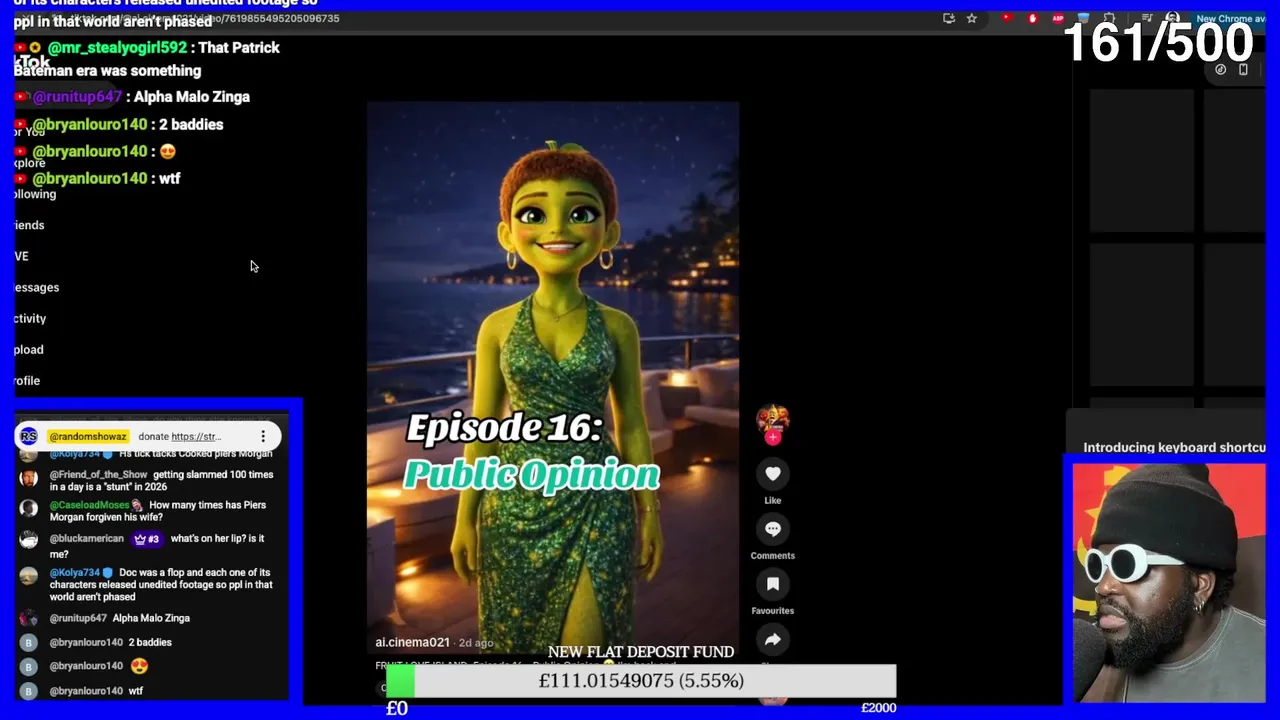The image size is (1280, 720).
Task: Click Friend_of_the_Show's chat avatar
Action: click(x=29, y=479)
